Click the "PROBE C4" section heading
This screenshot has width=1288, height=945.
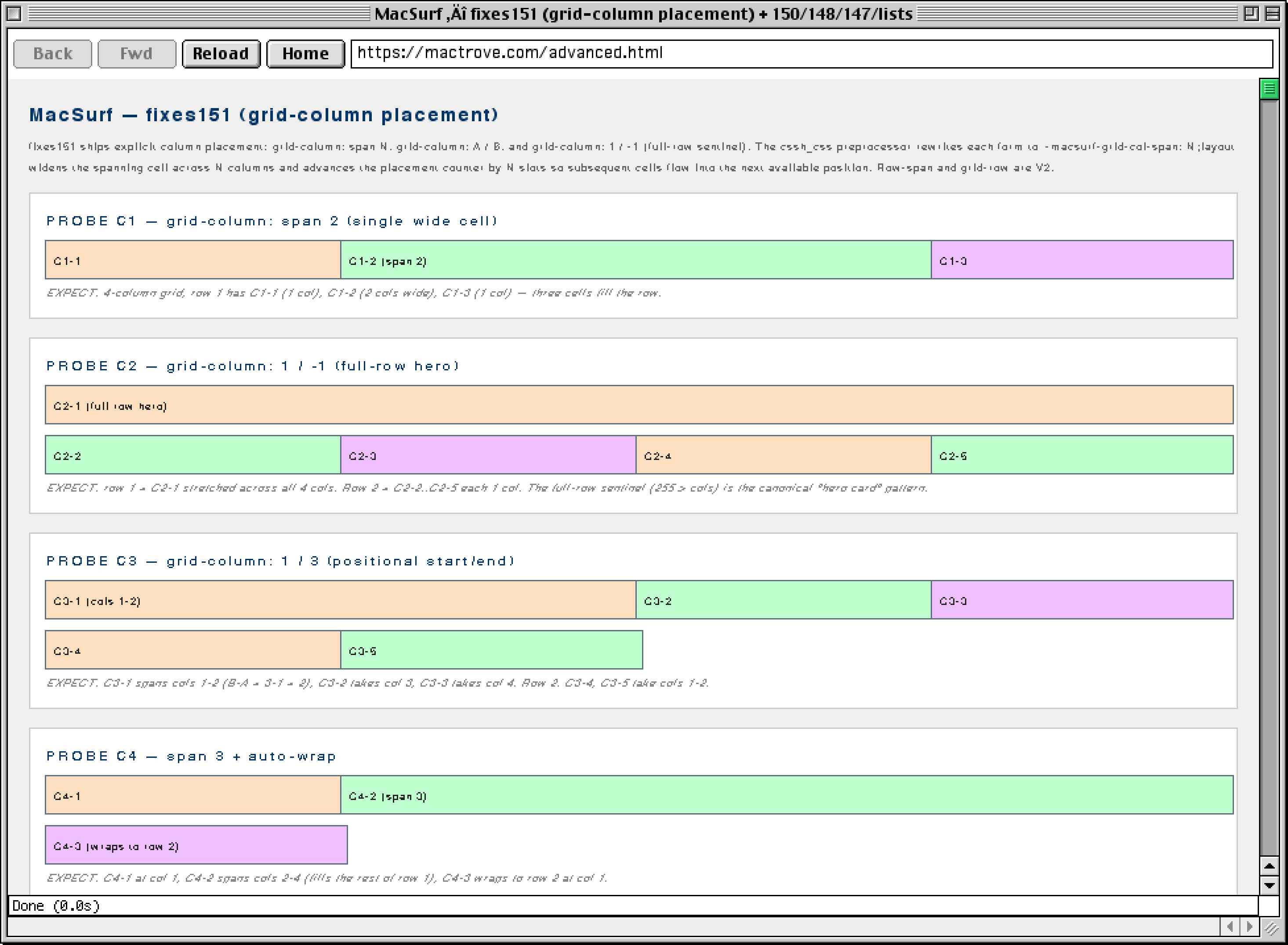[x=191, y=756]
